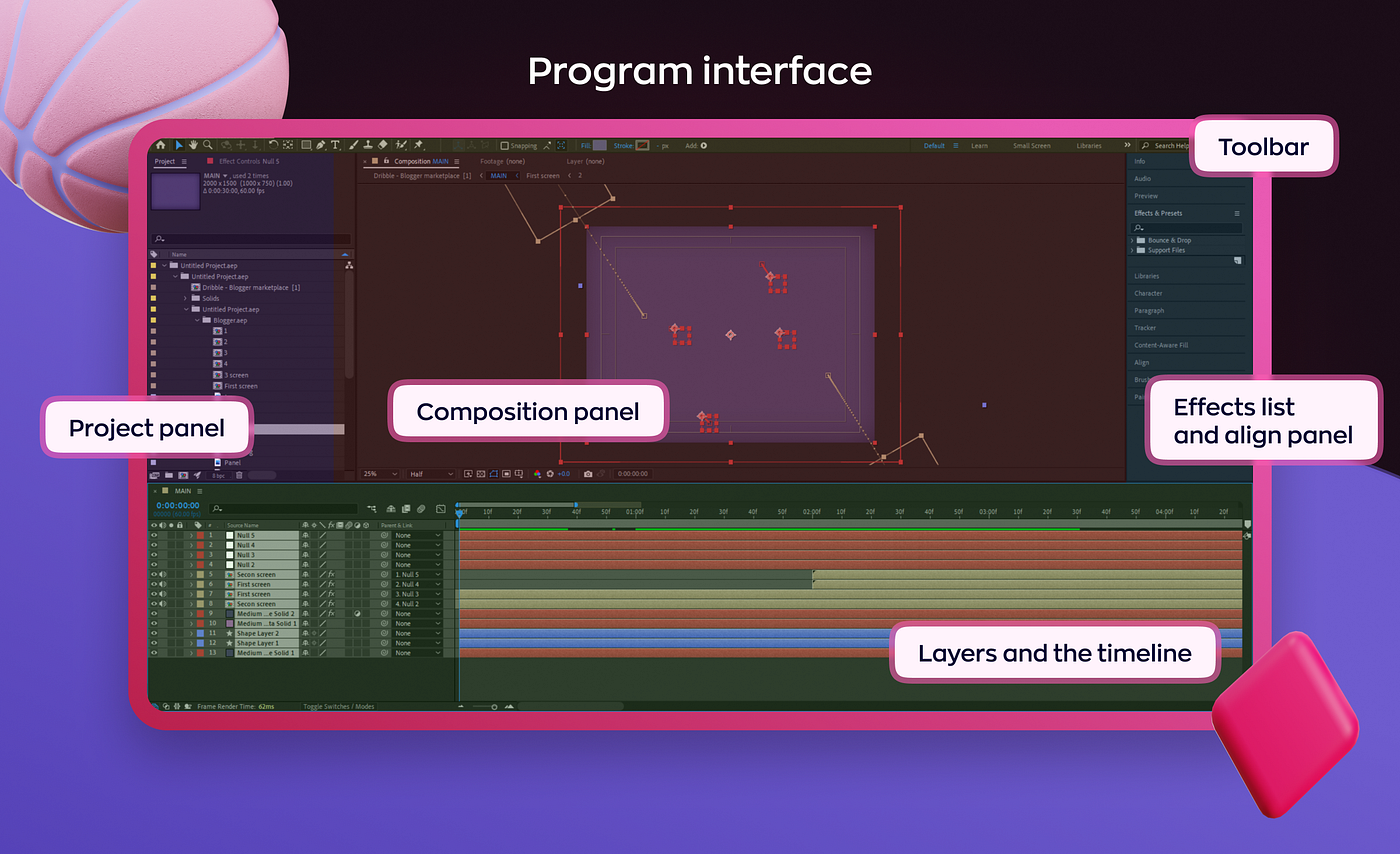
Task: Expand properties of Shape Layer 2
Action: point(191,633)
